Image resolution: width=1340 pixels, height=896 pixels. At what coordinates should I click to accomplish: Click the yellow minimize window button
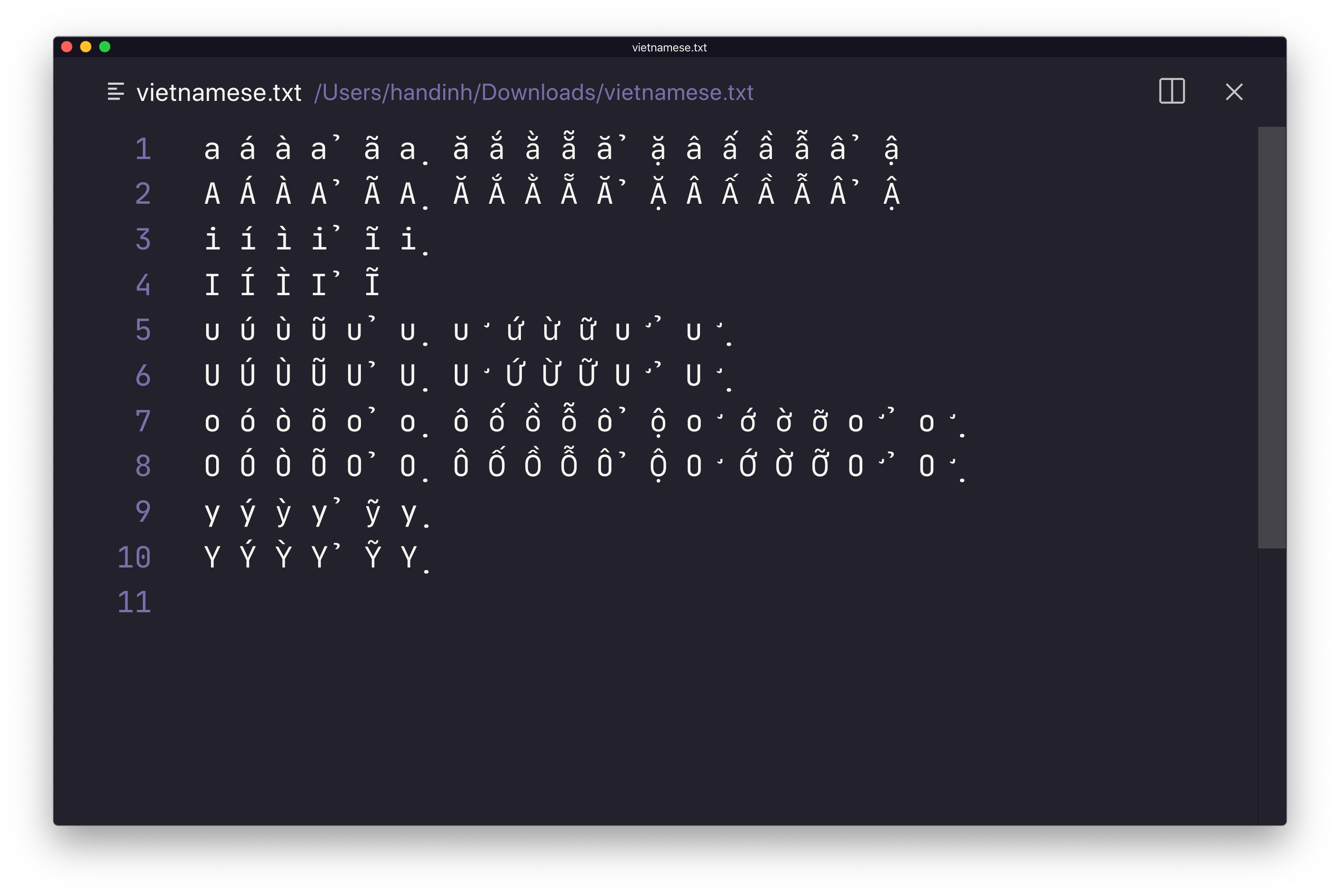click(x=86, y=47)
